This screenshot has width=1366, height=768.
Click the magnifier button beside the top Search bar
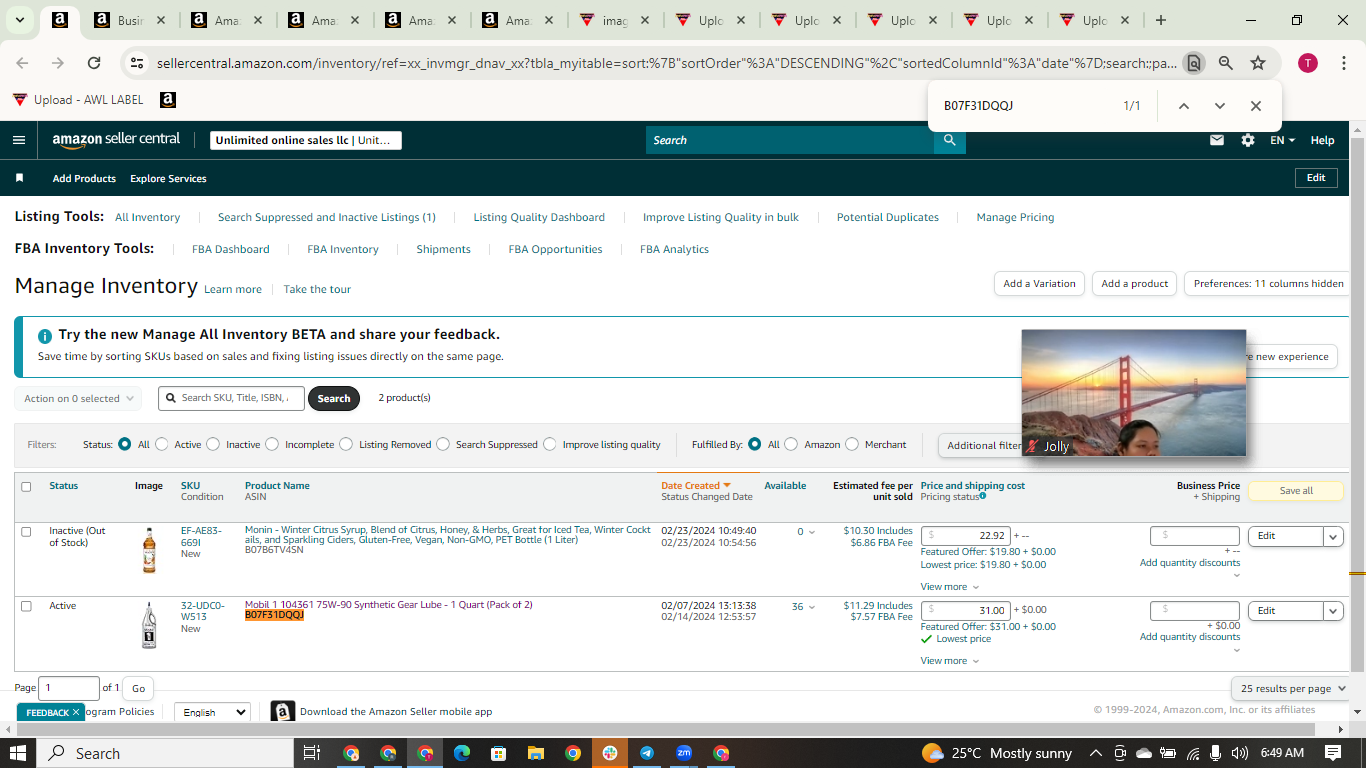click(950, 140)
